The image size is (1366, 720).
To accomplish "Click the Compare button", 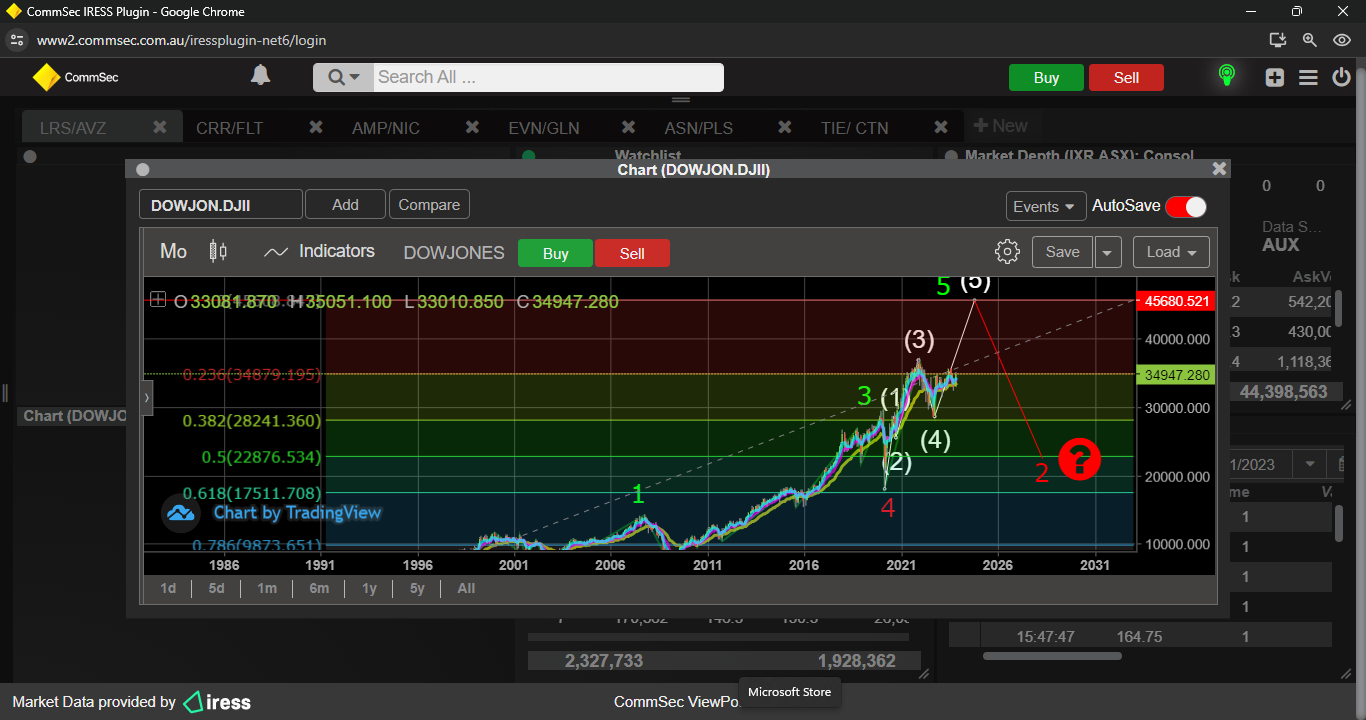I will pyautogui.click(x=429, y=205).
